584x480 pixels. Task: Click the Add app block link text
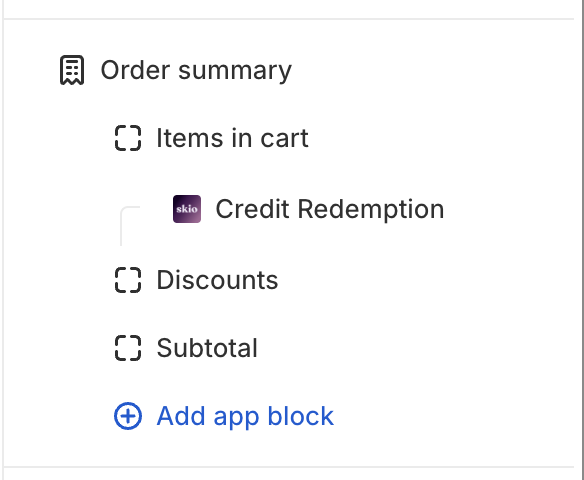[x=245, y=416]
